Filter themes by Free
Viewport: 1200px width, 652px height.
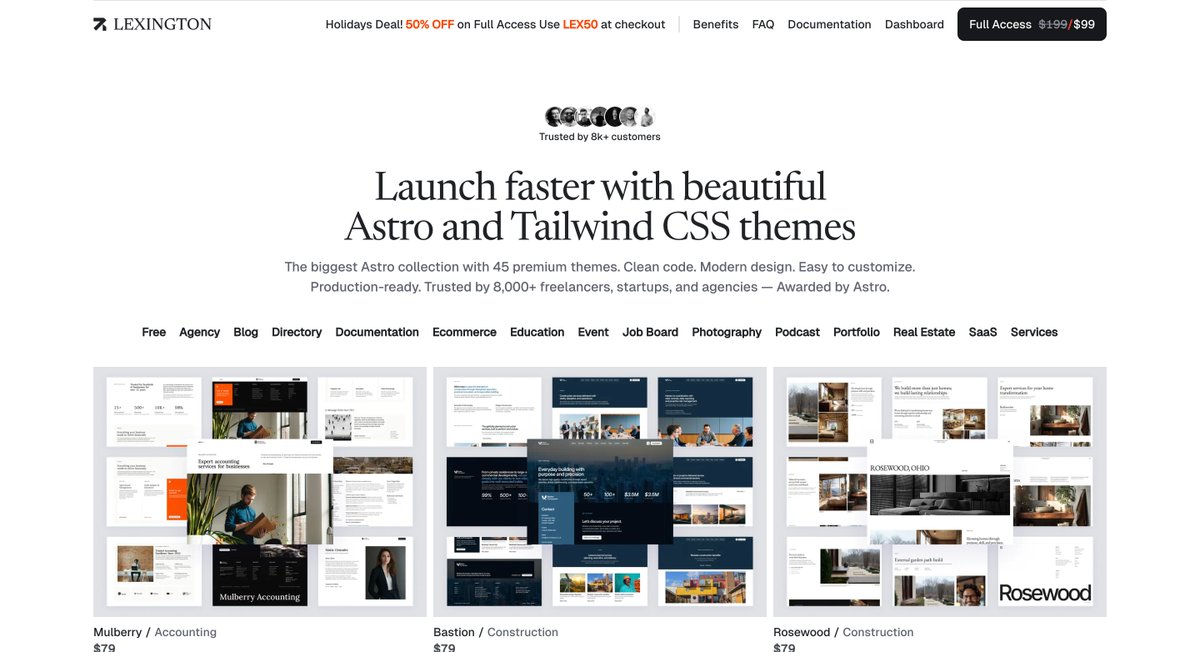pyautogui.click(x=154, y=332)
